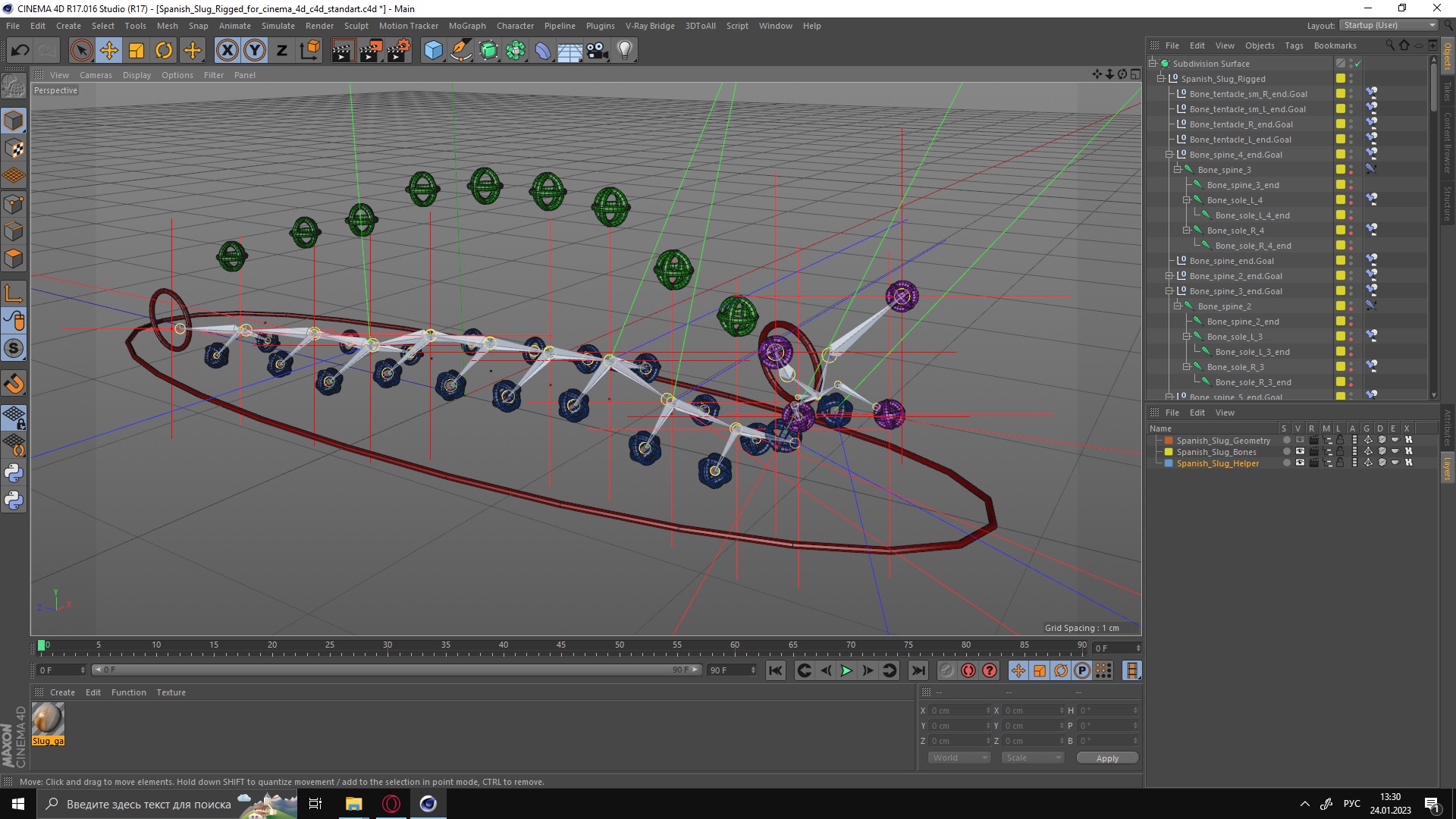Add a camera object

(598, 51)
